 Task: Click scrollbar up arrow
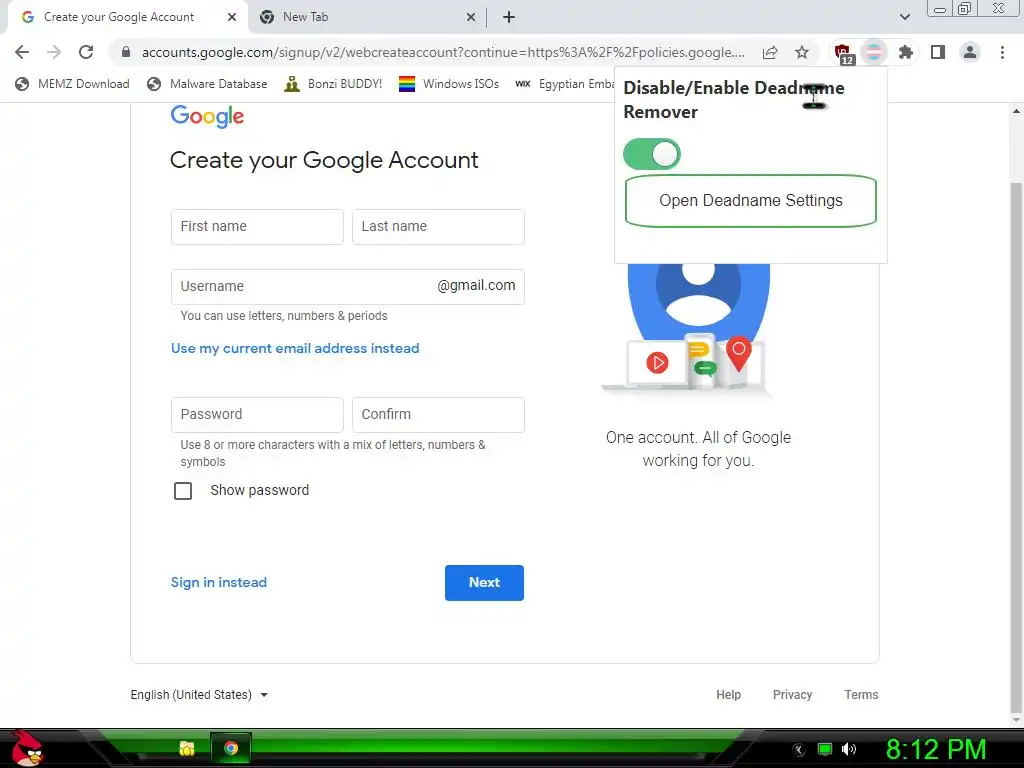tap(1016, 111)
